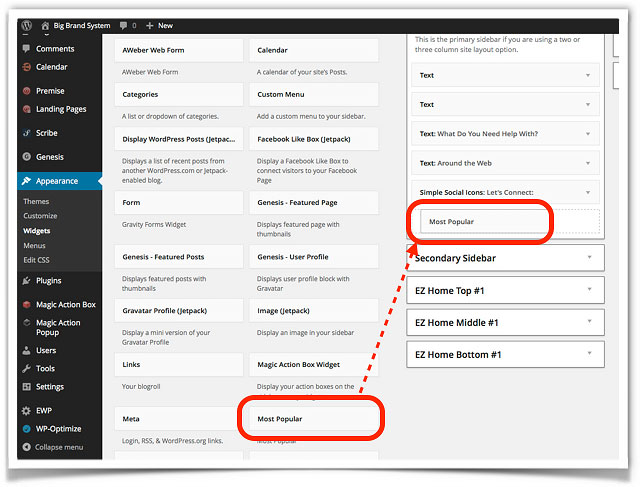The image size is (640, 487).
Task: Click the plus icon next to New
Action: coord(149,26)
